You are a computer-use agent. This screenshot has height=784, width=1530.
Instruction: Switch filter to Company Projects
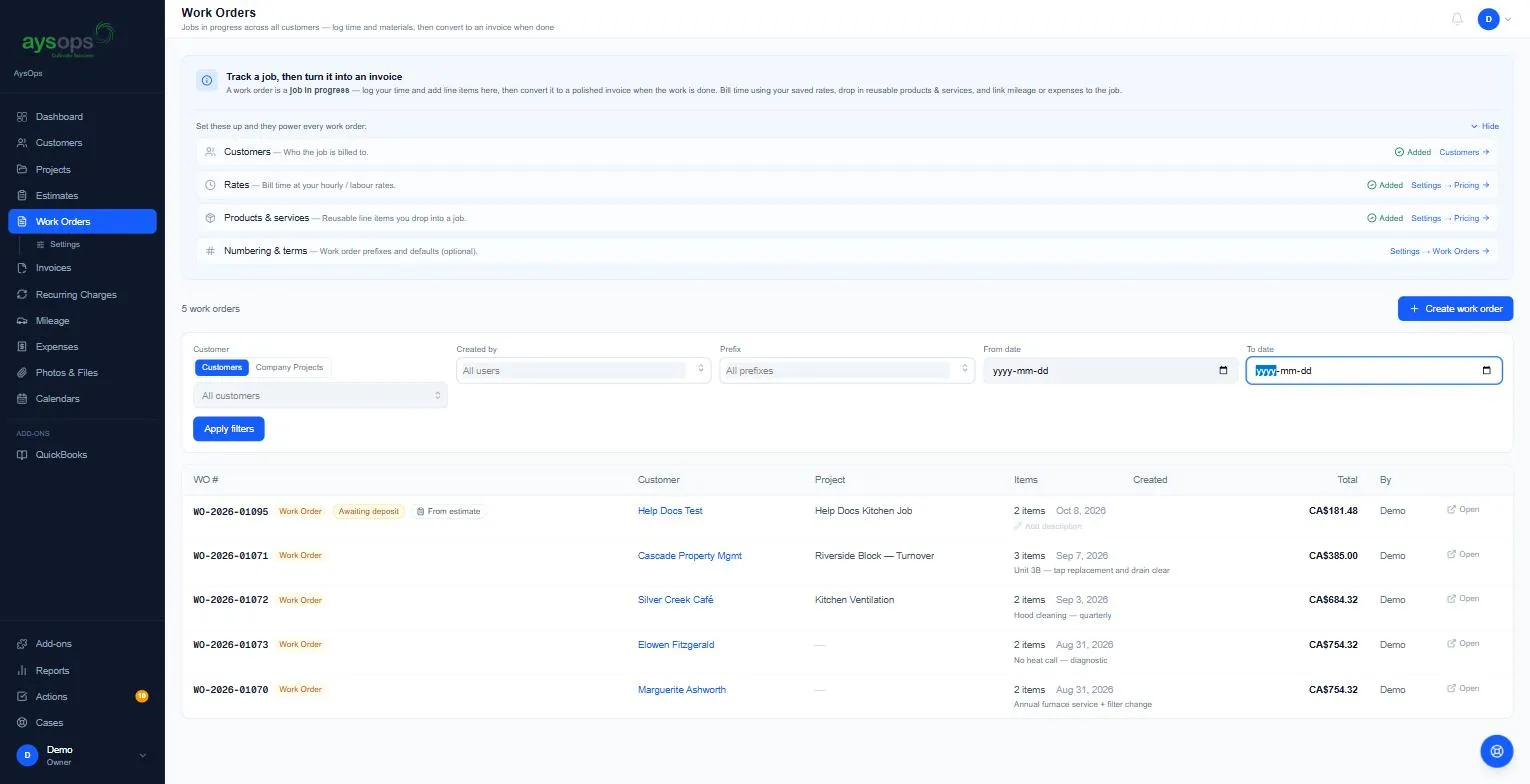coord(290,367)
